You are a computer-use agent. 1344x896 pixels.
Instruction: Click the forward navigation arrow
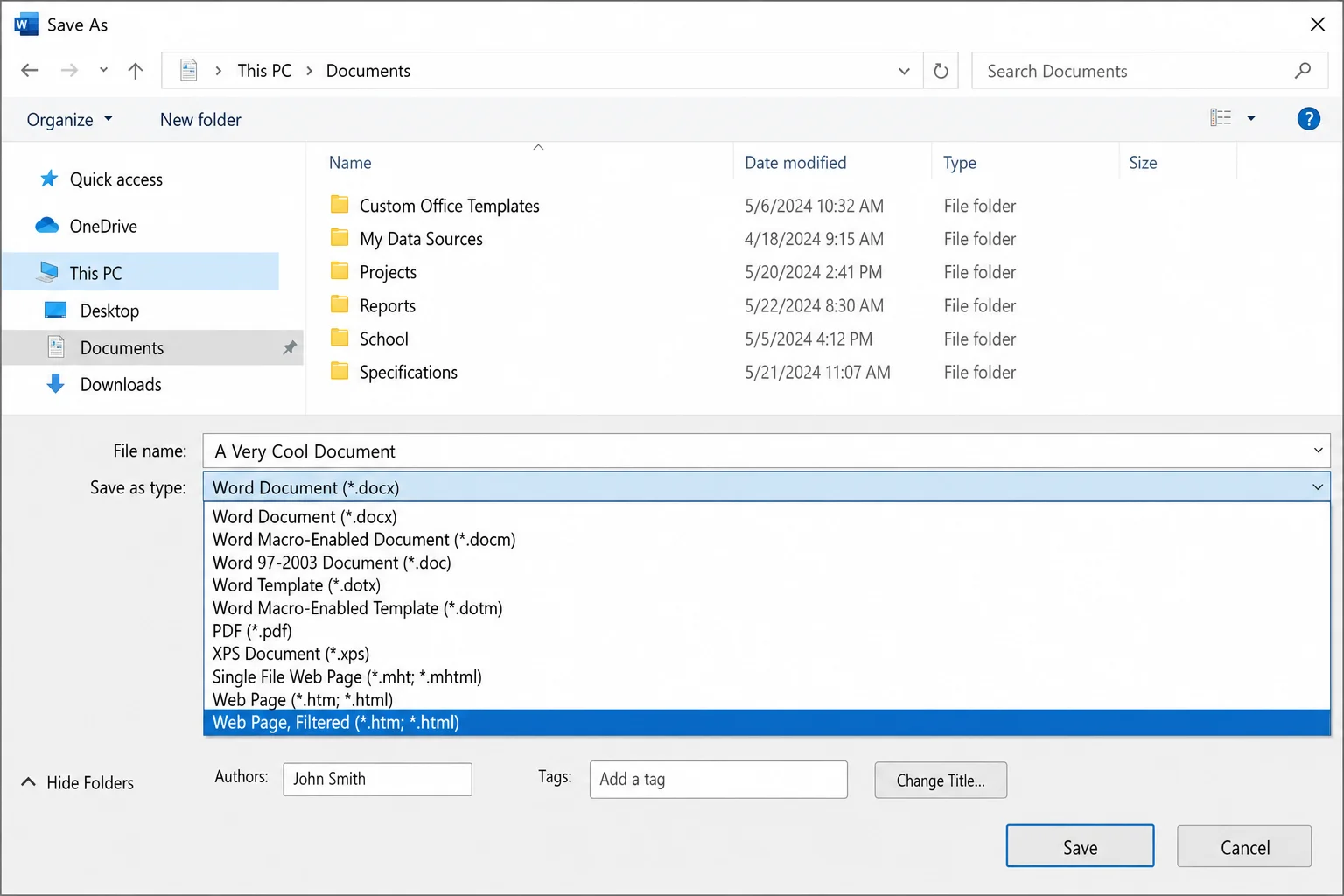[69, 70]
